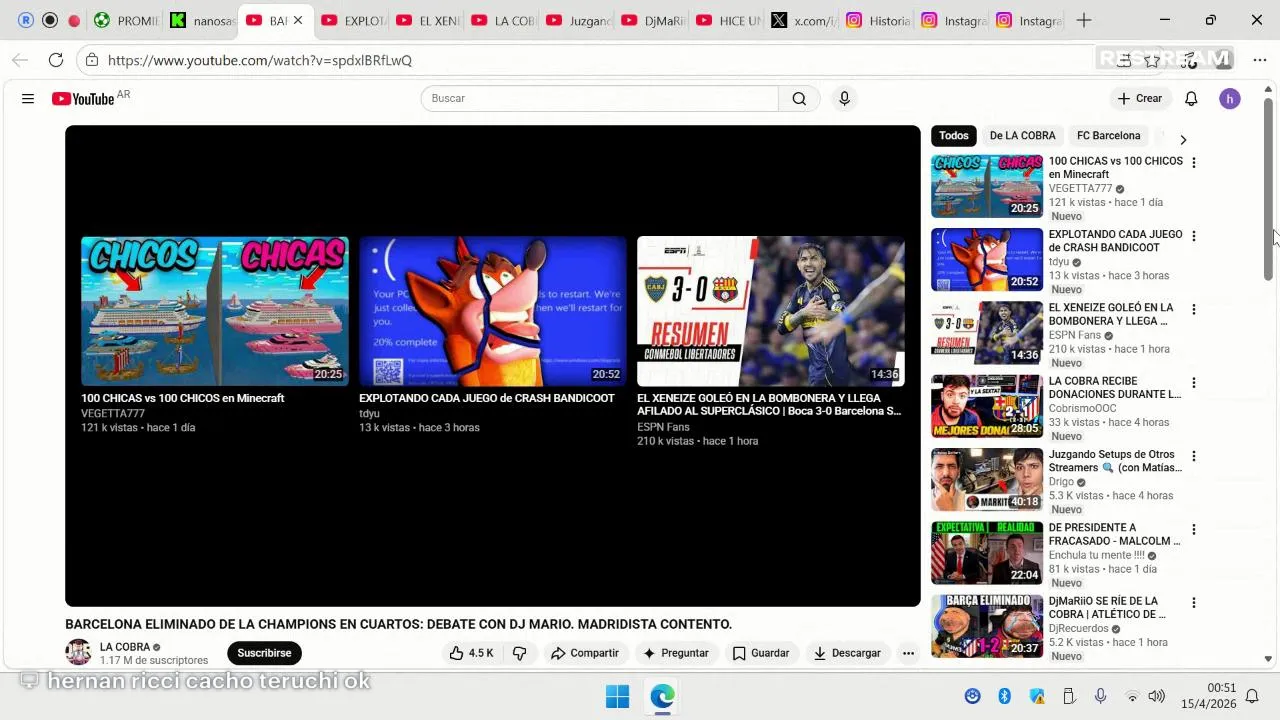Screen dimensions: 1280x720
Task: Switch to the nanosas Kick browser tab
Action: 203,20
